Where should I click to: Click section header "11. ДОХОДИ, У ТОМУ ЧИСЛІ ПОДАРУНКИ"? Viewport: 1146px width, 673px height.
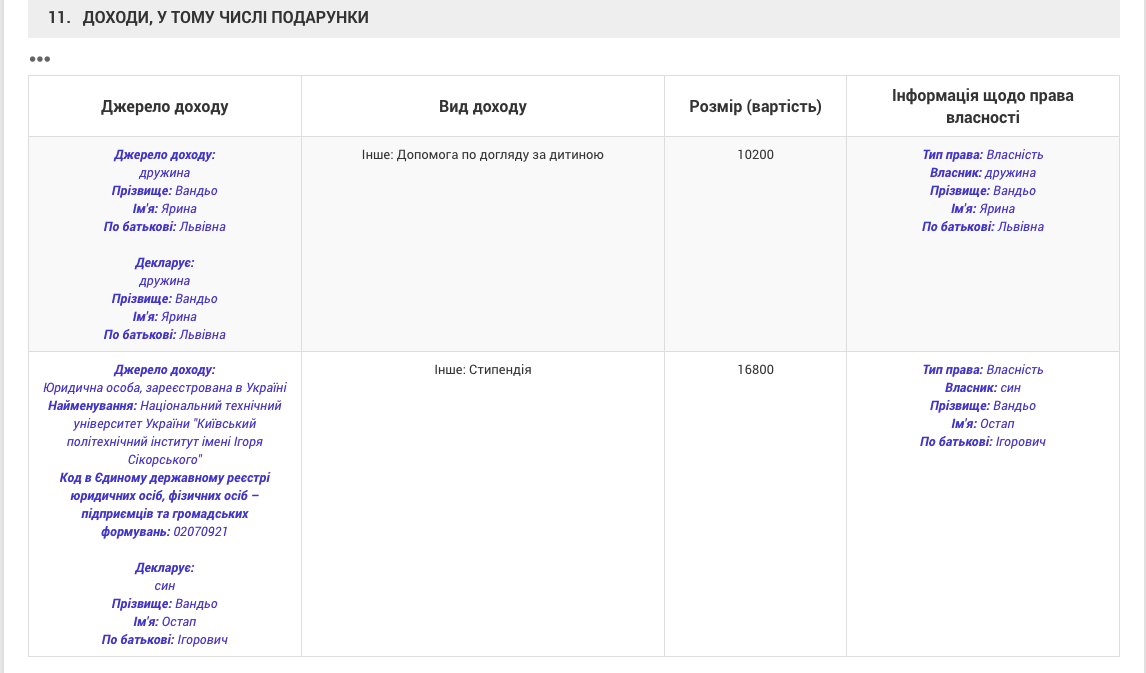[x=209, y=18]
